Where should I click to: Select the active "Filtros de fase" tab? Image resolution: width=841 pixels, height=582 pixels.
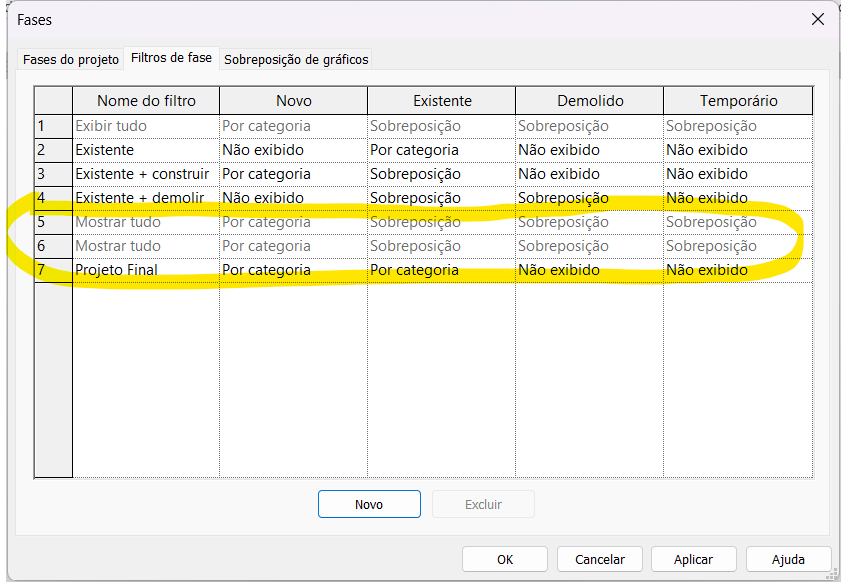[x=171, y=58]
